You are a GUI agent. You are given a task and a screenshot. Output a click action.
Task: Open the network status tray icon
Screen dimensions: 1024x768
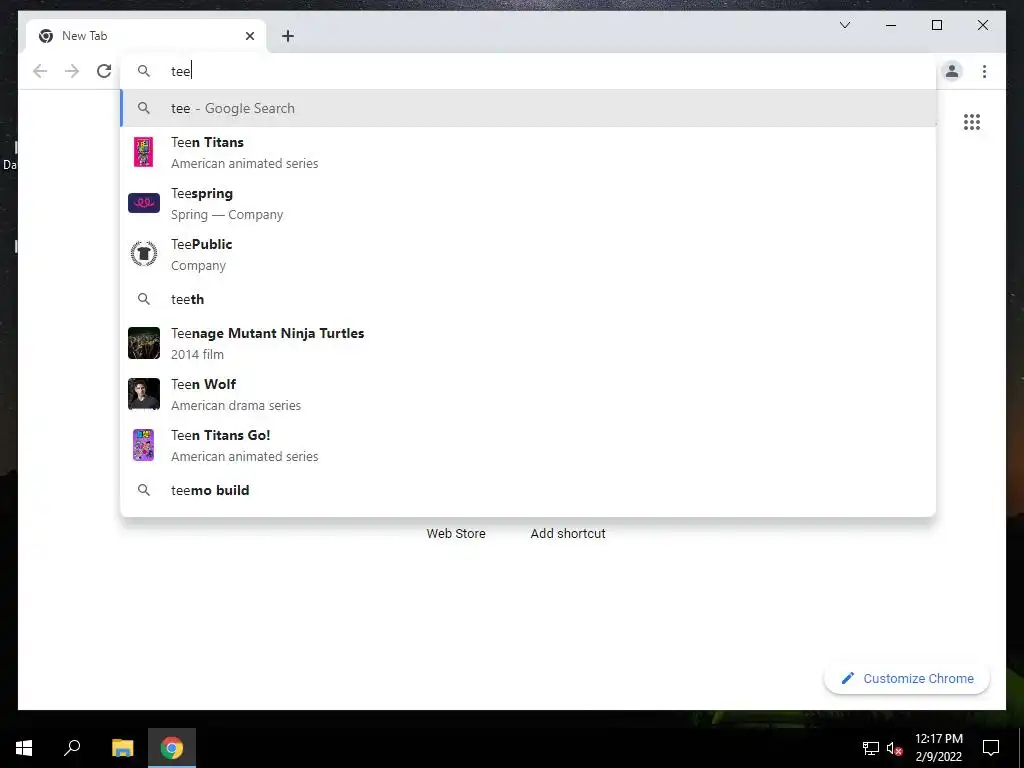[871, 748]
